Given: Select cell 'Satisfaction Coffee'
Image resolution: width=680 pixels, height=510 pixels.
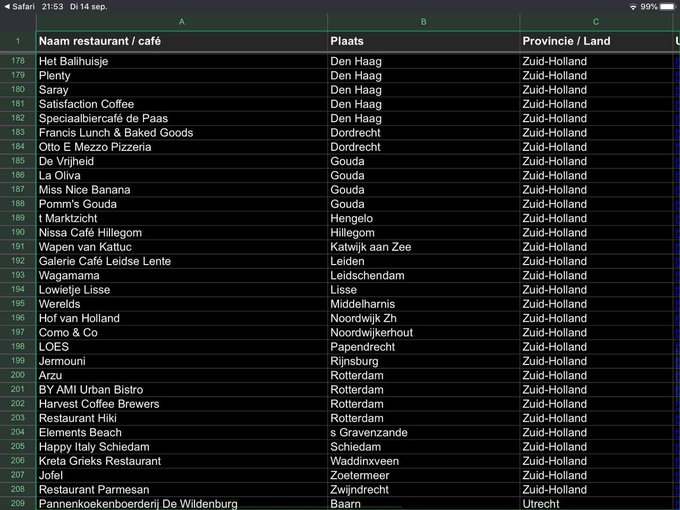Looking at the screenshot, I should (182, 104).
